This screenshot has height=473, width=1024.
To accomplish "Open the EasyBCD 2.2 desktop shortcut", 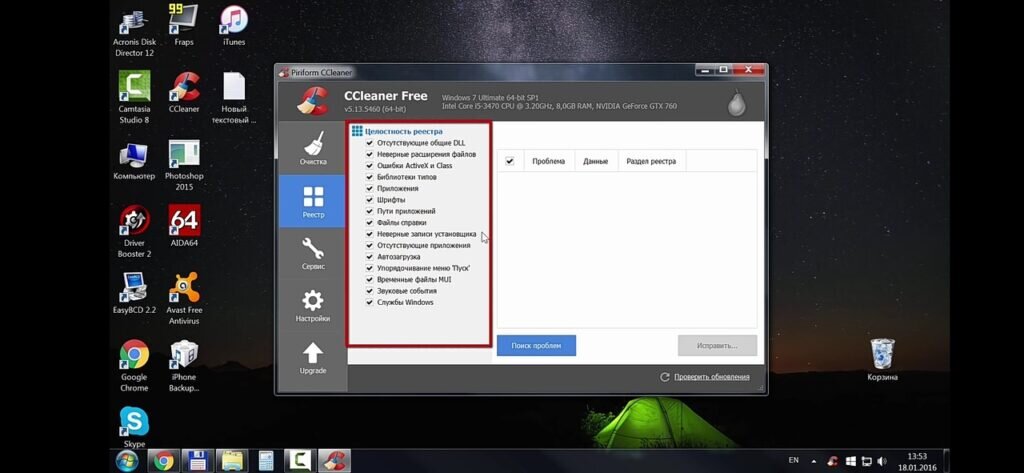I will point(134,293).
